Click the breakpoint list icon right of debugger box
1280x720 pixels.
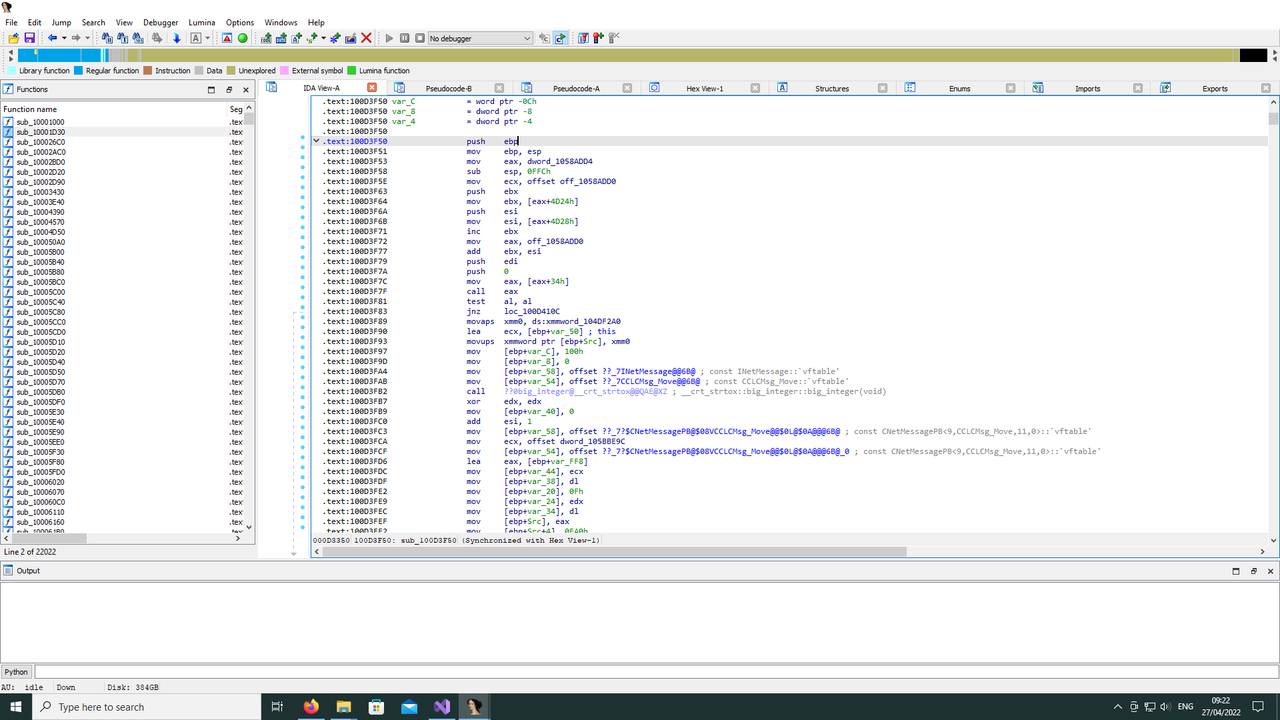pos(583,38)
